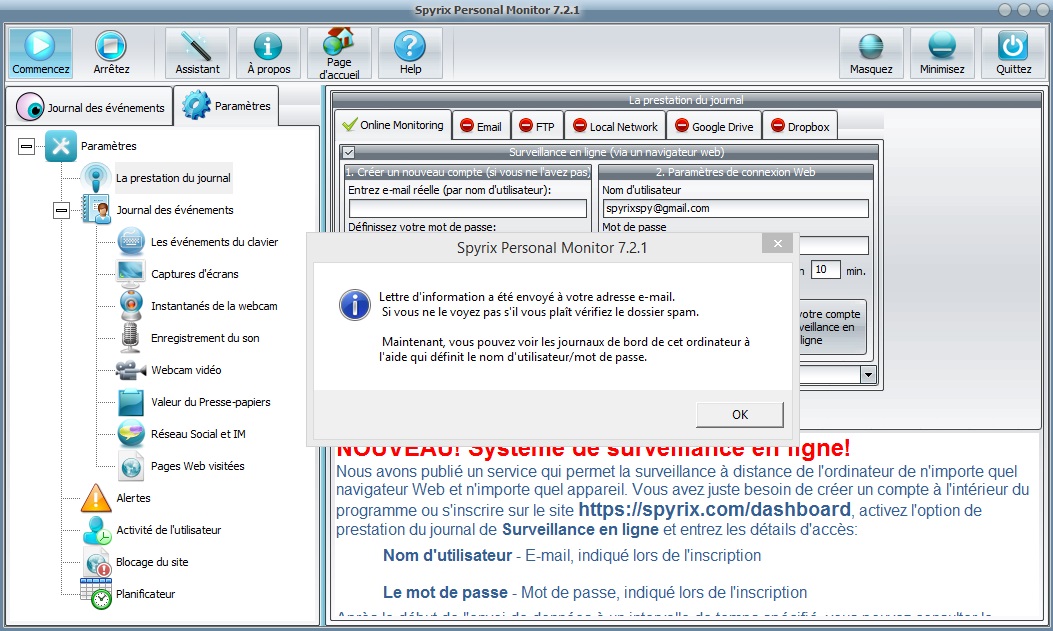Open the Local Network tab
The image size is (1053, 631).
[x=615, y=126]
